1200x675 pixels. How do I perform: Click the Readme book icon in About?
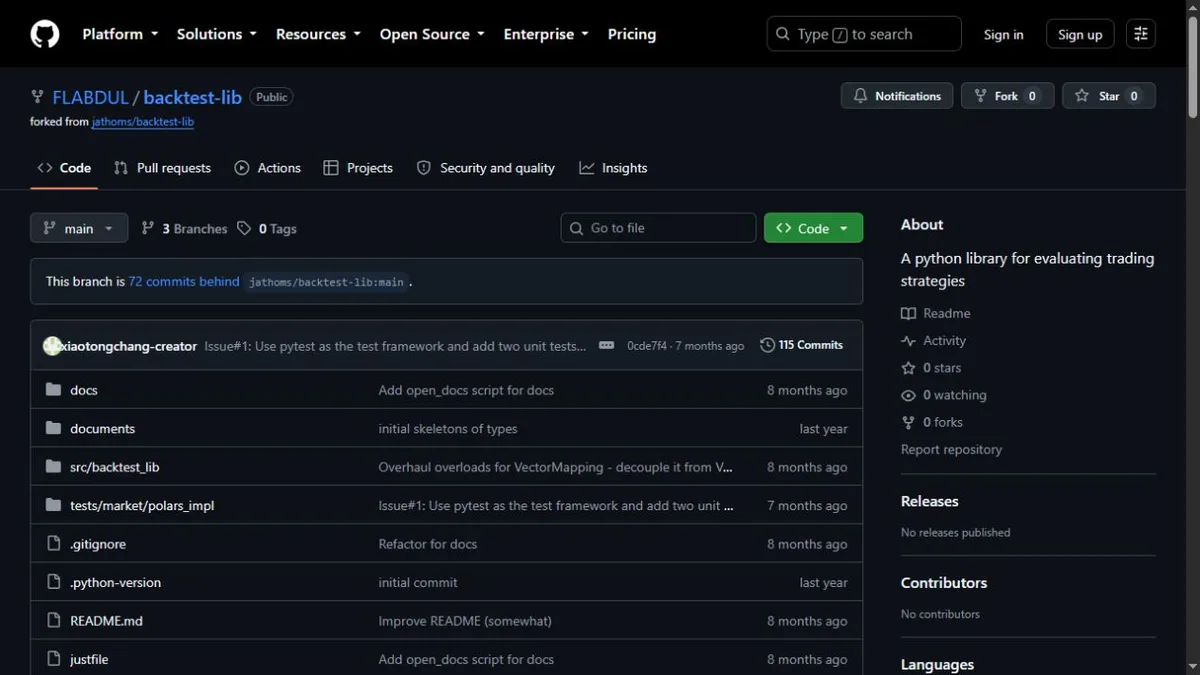tap(908, 314)
